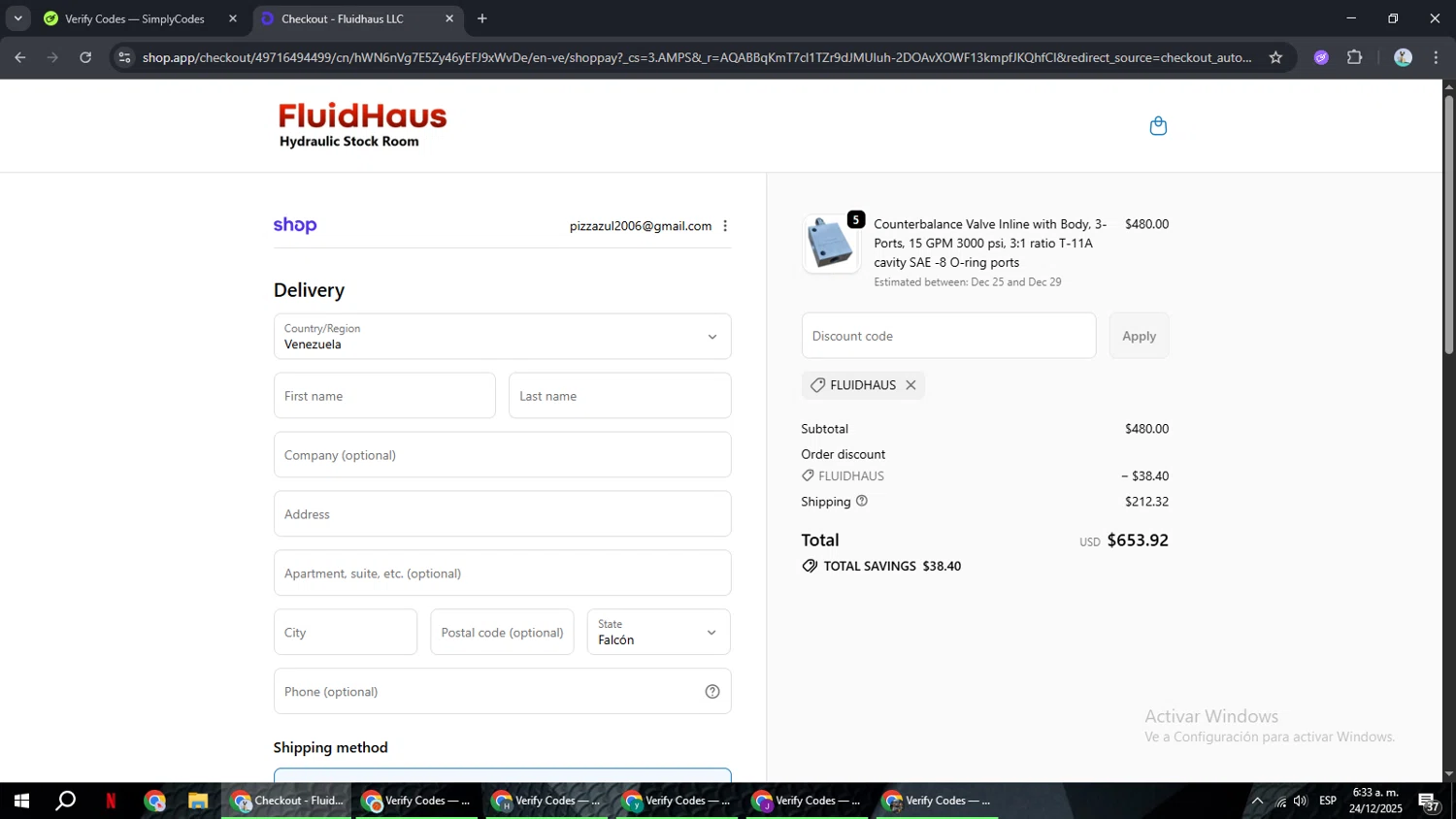Open the Chrome three-dot menu

pos(1437,57)
